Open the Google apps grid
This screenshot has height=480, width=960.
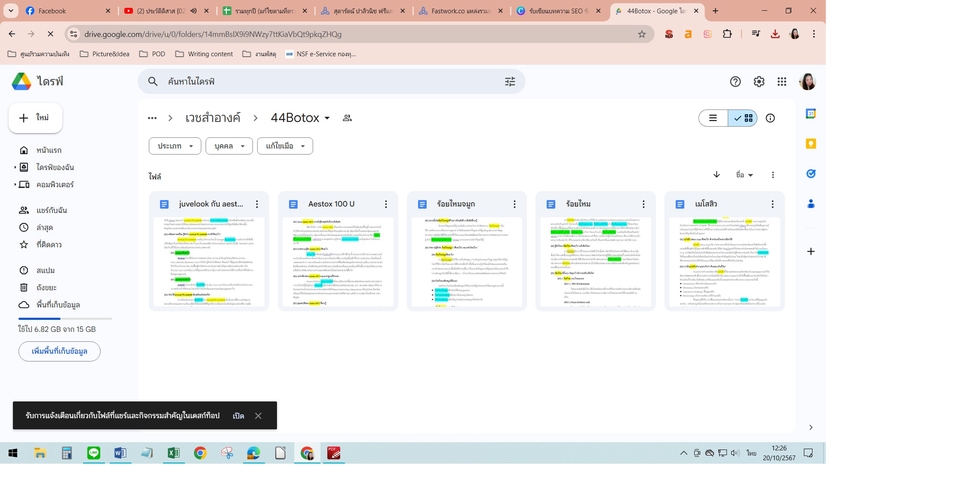point(782,81)
